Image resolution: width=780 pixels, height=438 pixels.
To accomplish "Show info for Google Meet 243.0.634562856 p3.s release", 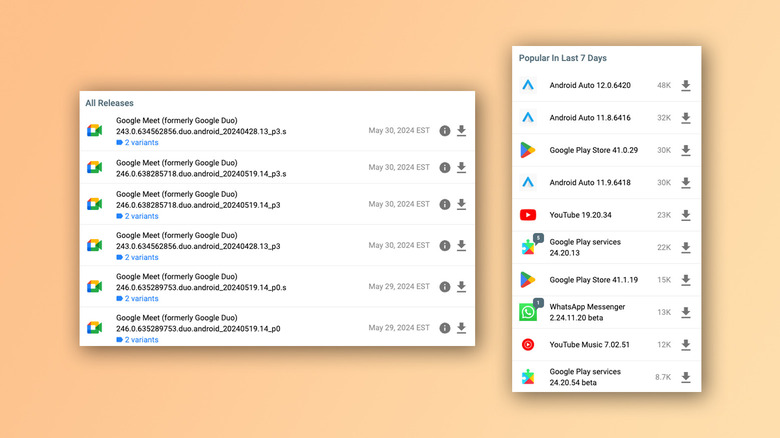I will pyautogui.click(x=445, y=131).
